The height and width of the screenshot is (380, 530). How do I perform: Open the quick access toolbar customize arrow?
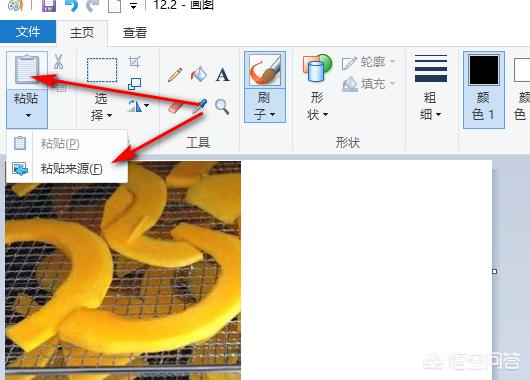pos(134,6)
